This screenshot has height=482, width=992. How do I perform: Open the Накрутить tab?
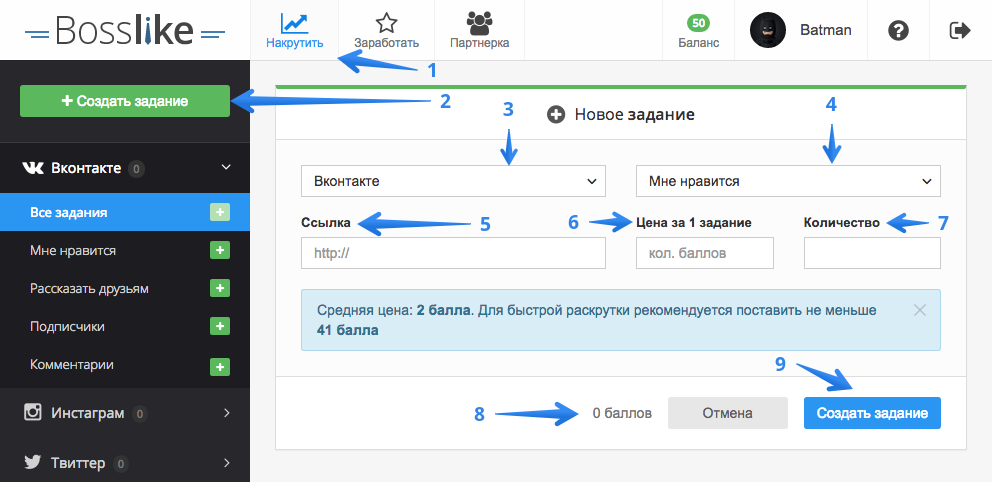click(294, 30)
